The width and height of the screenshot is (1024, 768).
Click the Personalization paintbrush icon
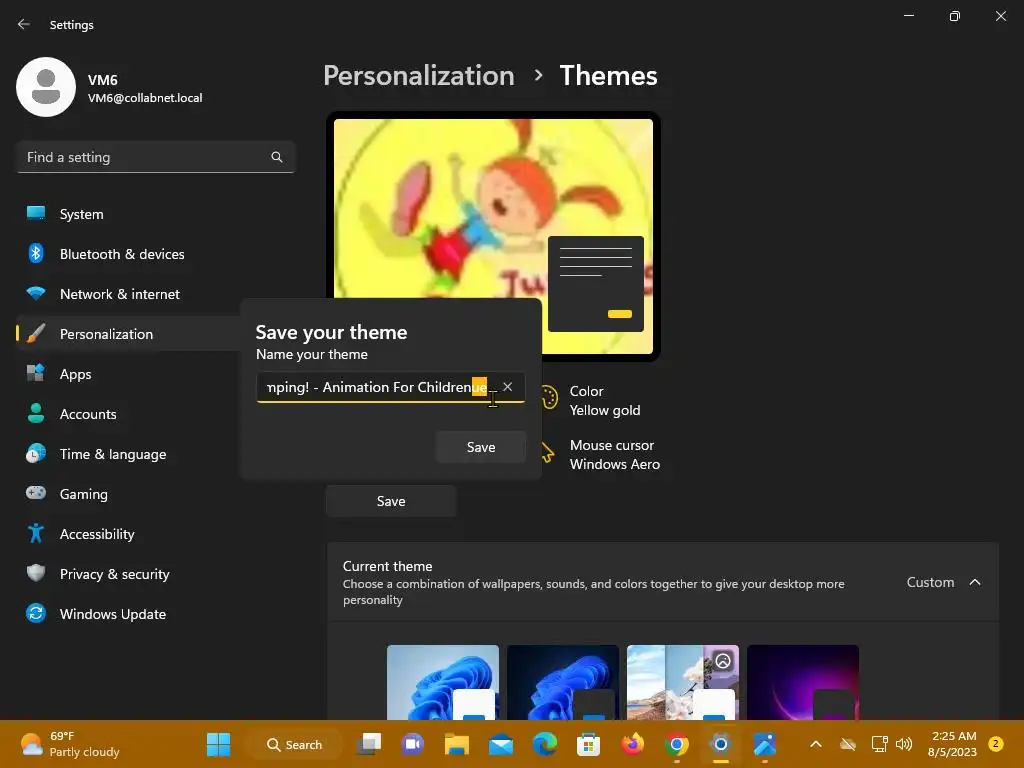click(36, 333)
